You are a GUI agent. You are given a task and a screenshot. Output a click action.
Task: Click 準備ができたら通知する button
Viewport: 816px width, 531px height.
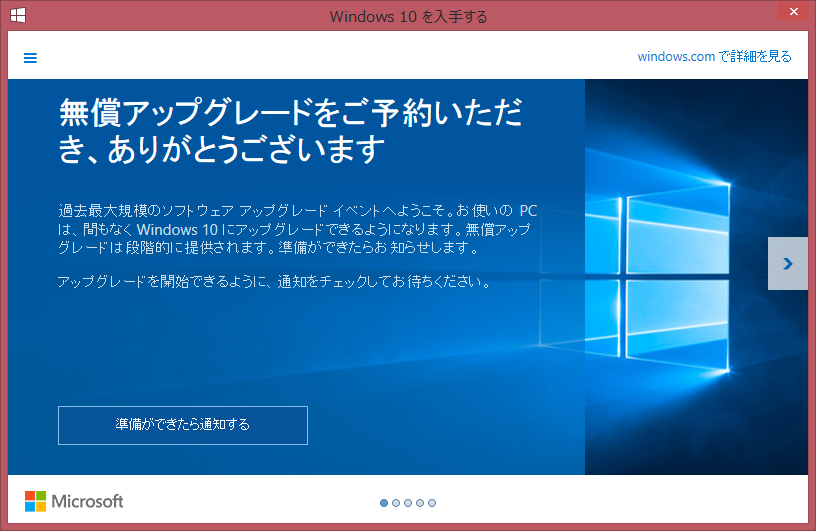183,425
